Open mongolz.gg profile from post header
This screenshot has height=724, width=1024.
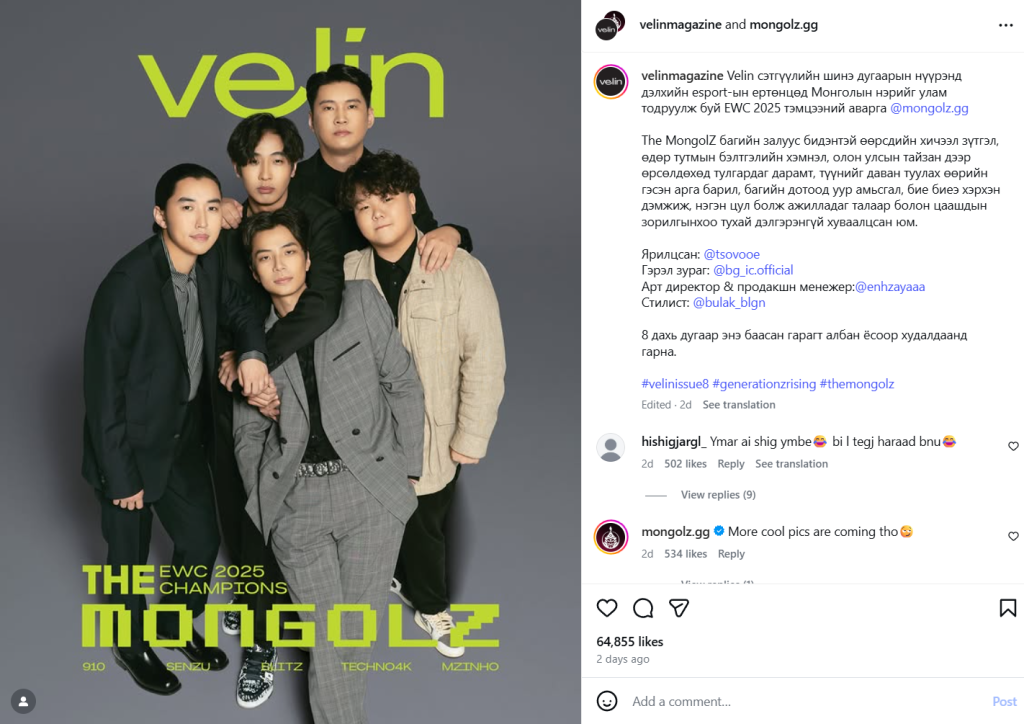pyautogui.click(x=783, y=25)
